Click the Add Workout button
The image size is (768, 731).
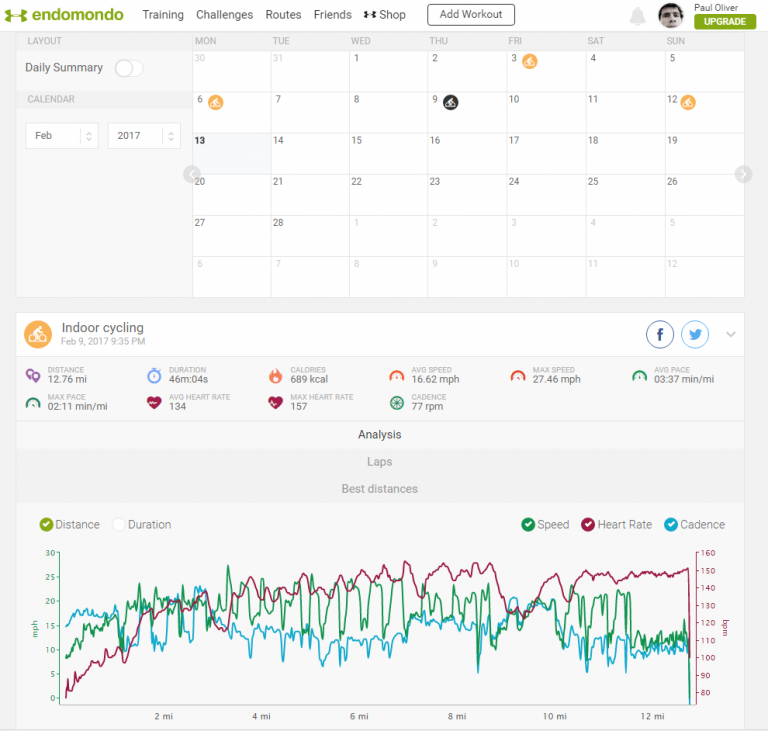tap(471, 15)
